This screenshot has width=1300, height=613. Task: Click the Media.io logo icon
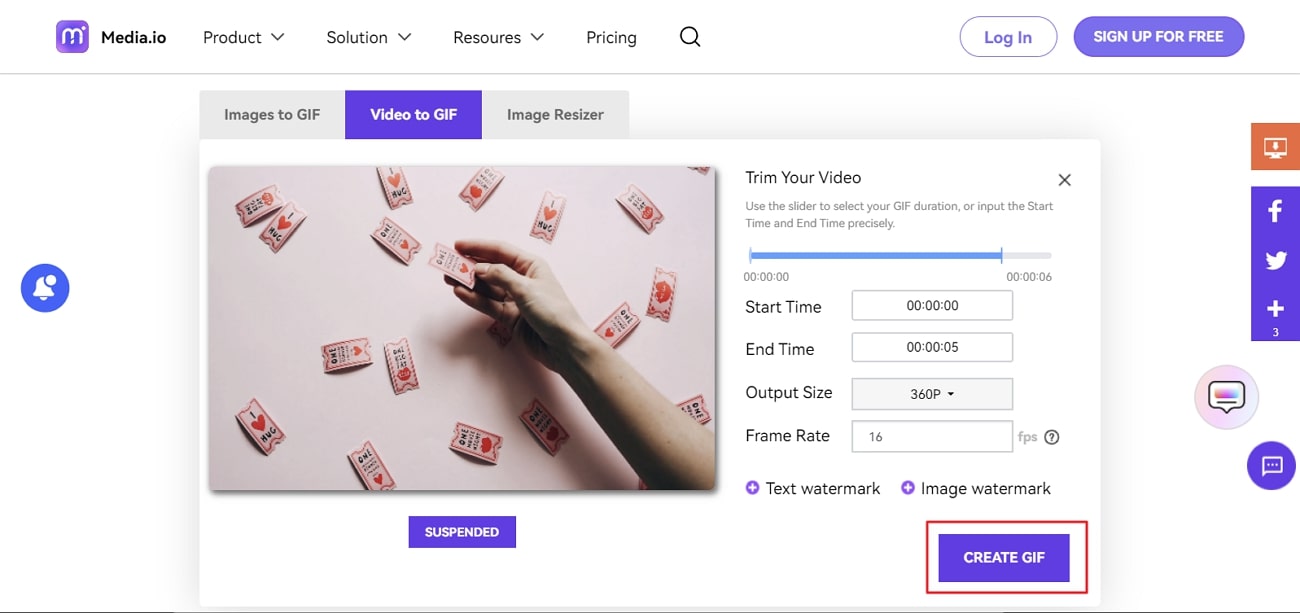click(72, 37)
